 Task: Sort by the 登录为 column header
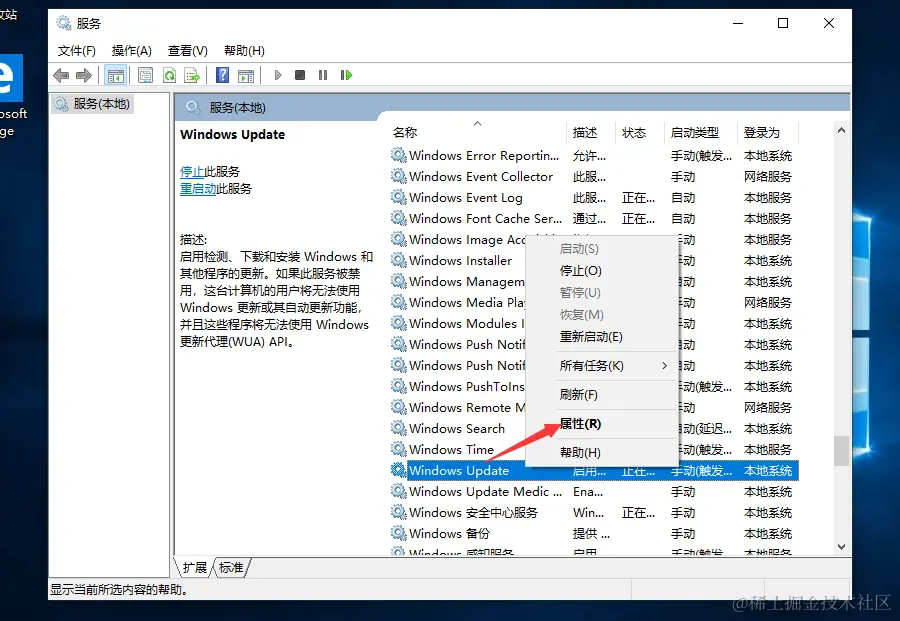tap(767, 133)
